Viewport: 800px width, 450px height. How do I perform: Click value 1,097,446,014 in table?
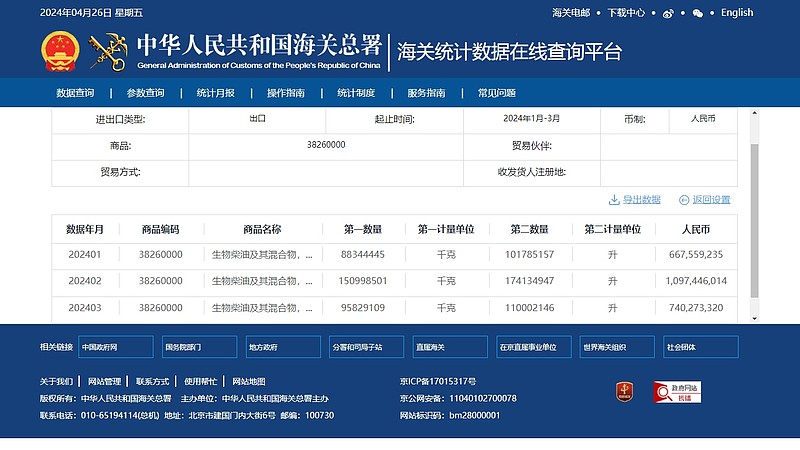[696, 281]
